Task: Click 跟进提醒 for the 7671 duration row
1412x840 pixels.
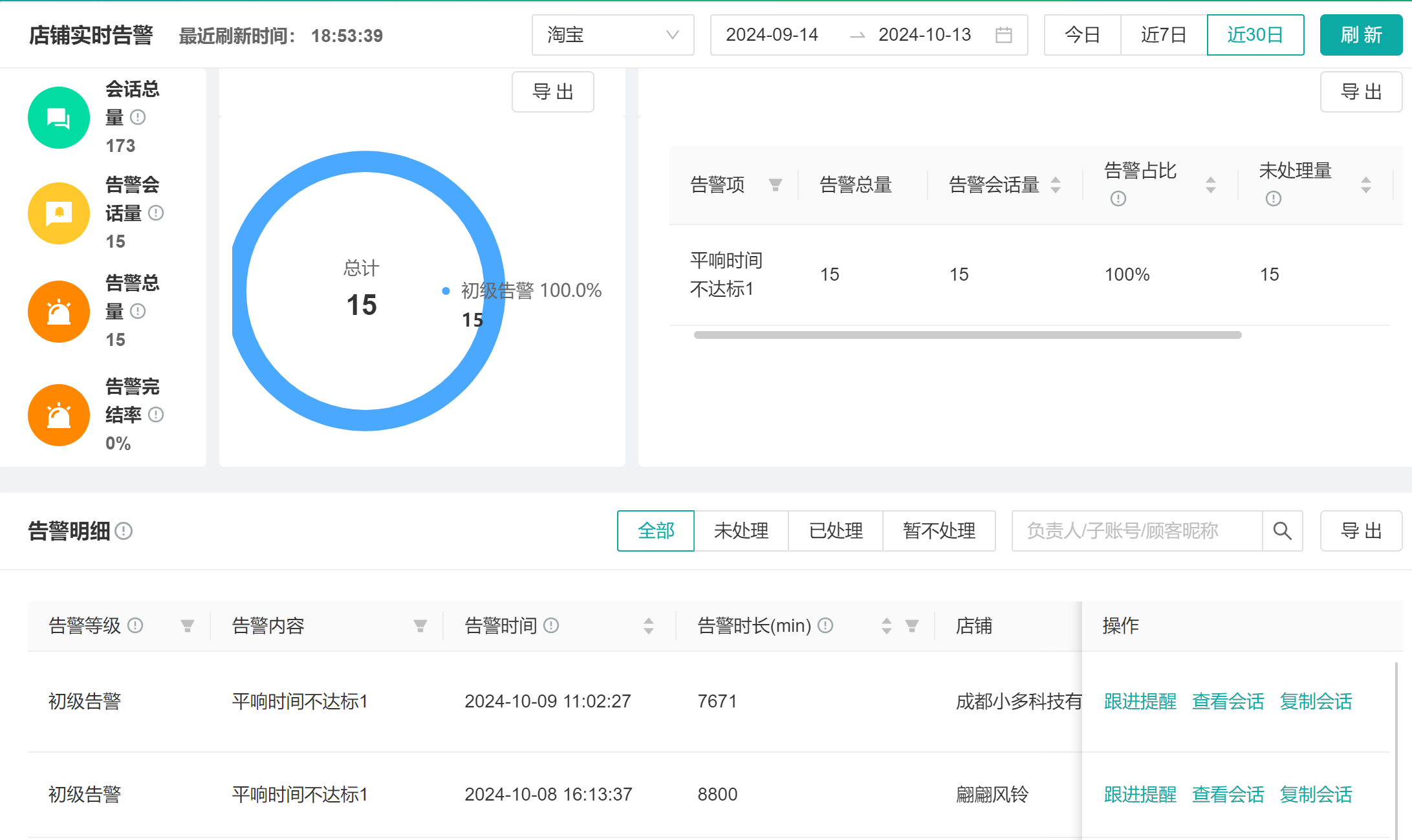Action: (1140, 702)
